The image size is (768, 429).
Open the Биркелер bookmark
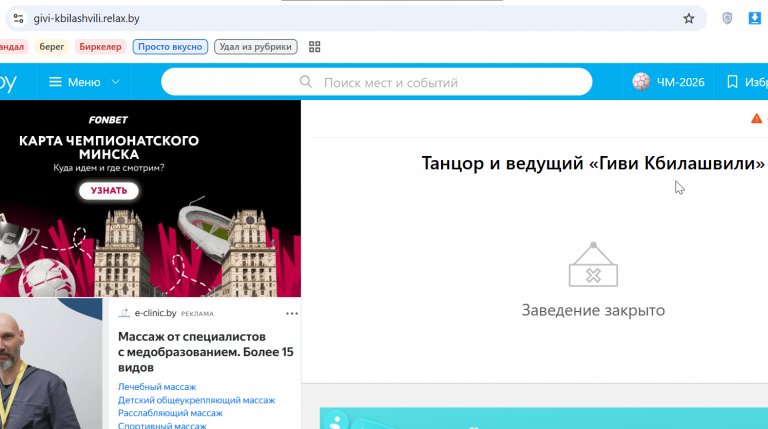[x=100, y=47]
